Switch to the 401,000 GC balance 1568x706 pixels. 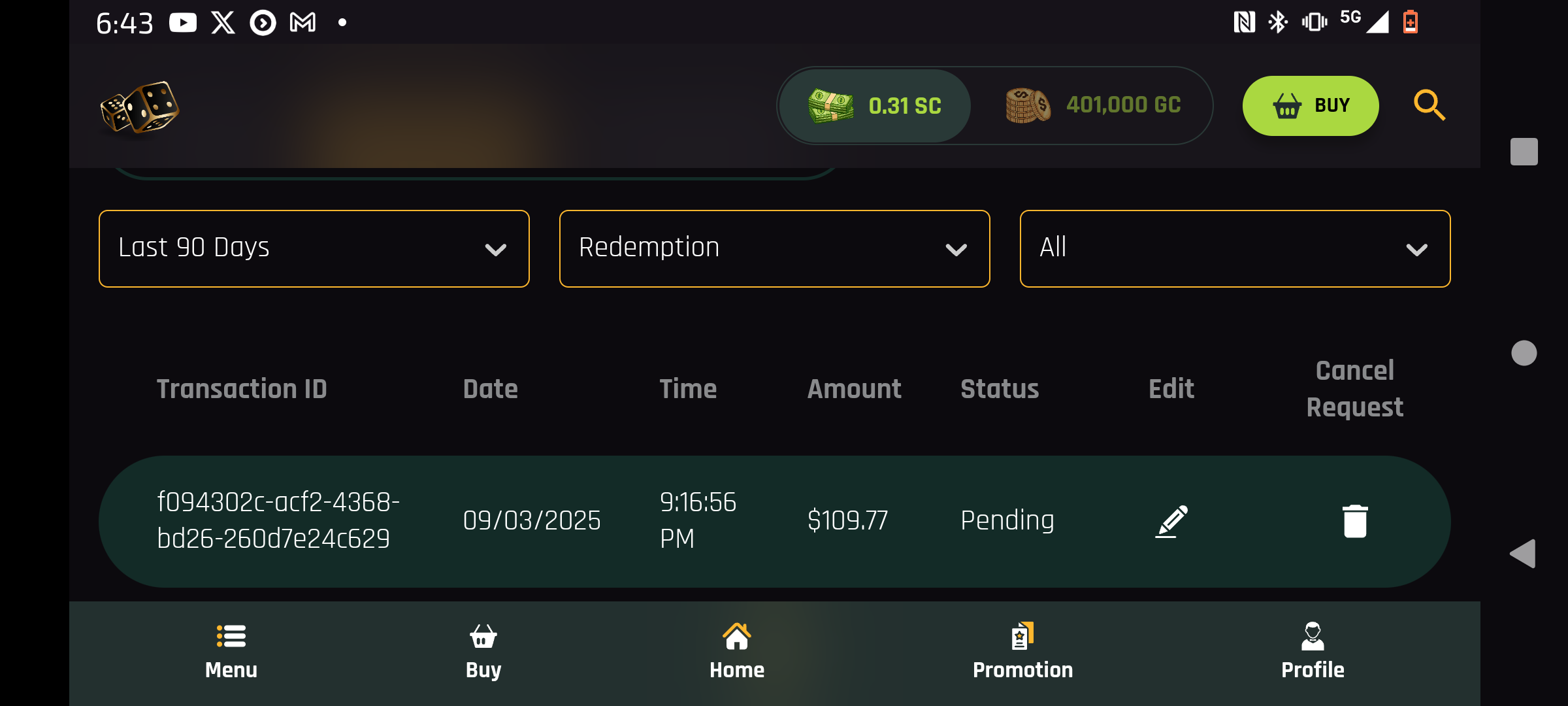1093,106
